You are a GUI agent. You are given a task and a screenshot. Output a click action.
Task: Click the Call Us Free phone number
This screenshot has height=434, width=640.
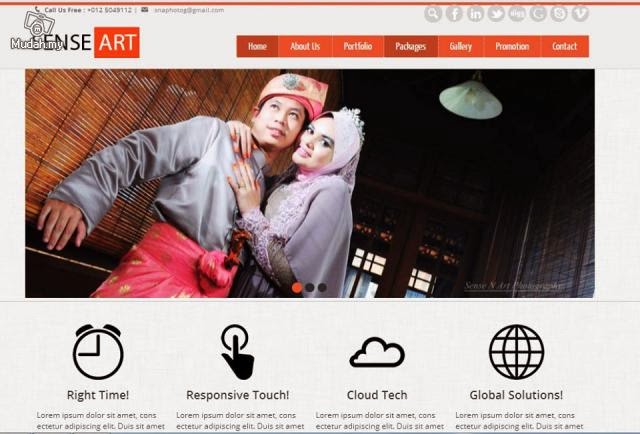[x=109, y=10]
